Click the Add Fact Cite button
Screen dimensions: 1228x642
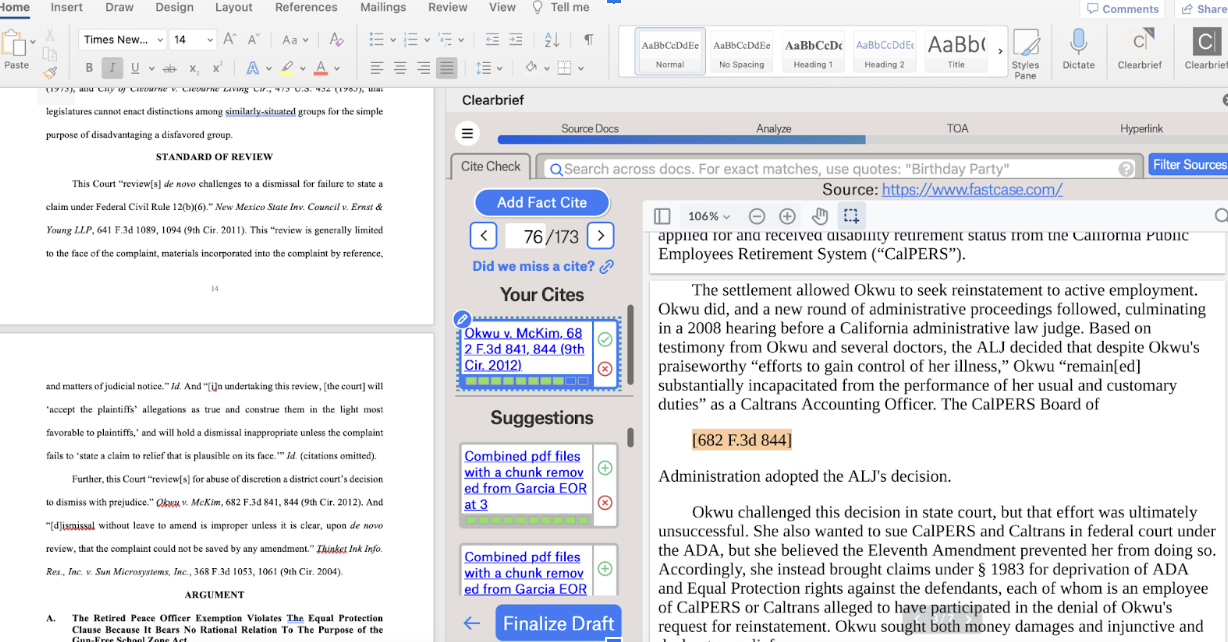pyautogui.click(x=541, y=202)
